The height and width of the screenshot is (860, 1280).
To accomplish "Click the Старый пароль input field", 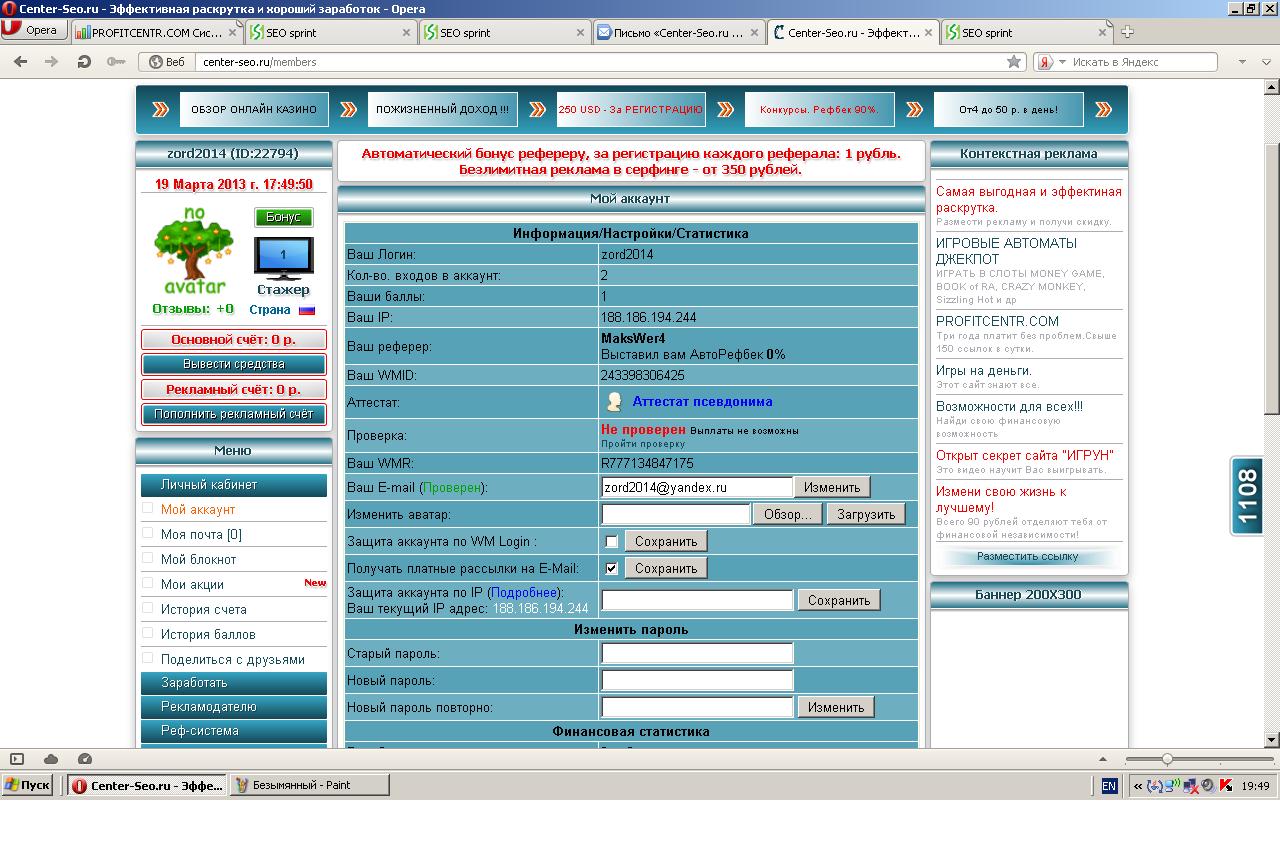I will 697,654.
